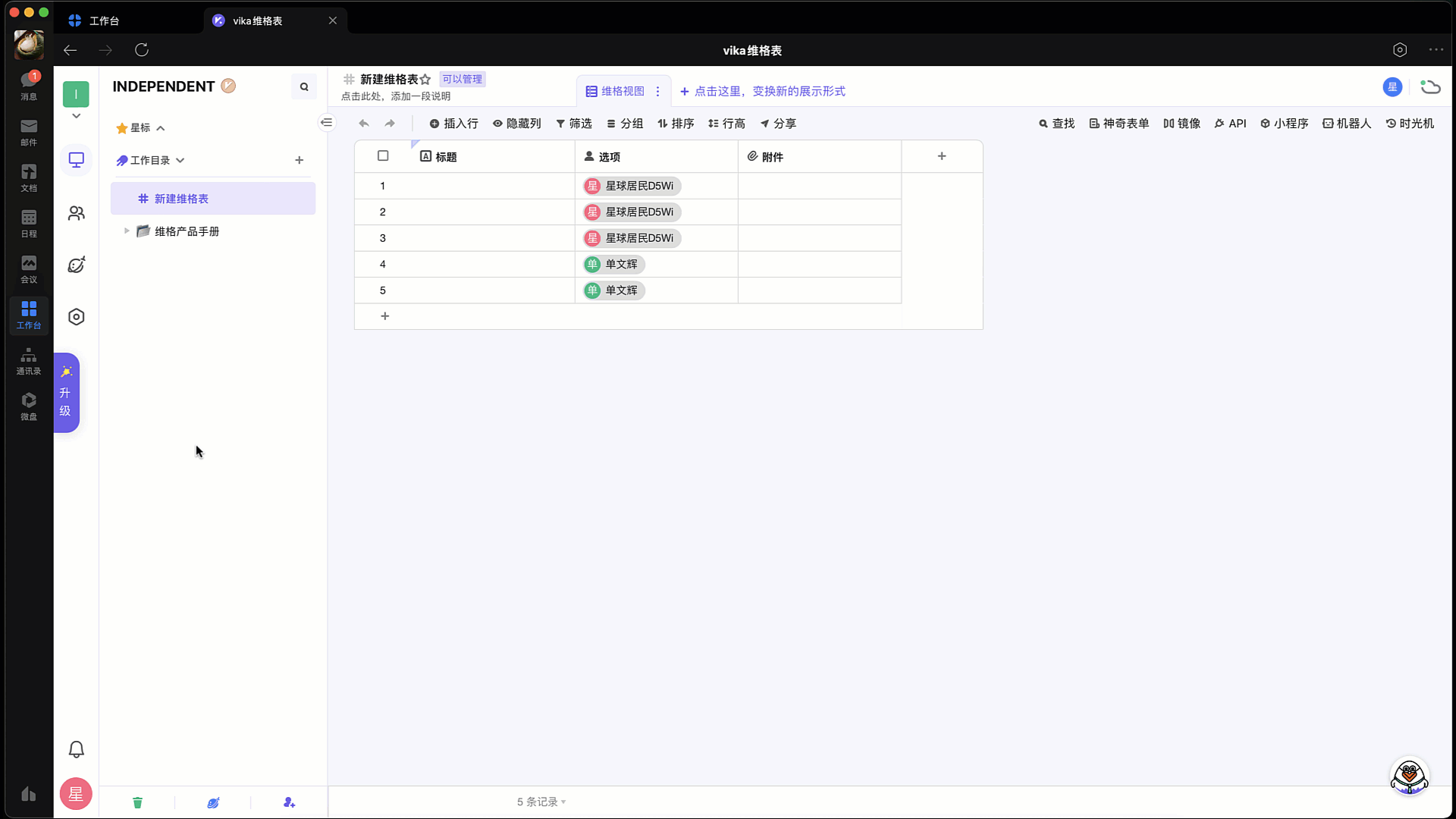Viewport: 1456px width, 819px height.
Task: Check the select-all rows checkbox
Action: click(x=383, y=156)
